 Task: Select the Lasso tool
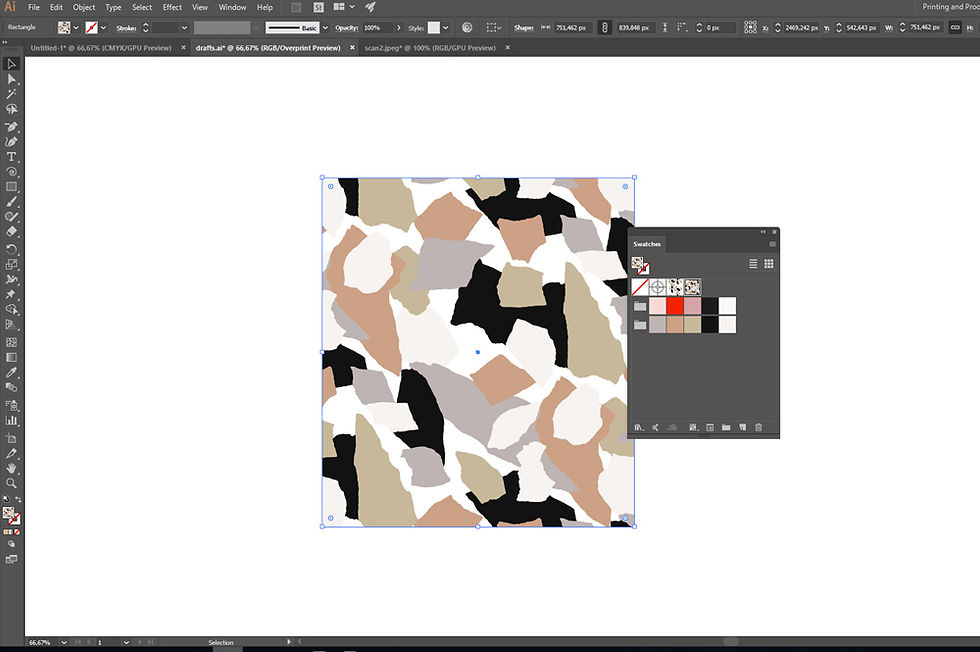pos(11,109)
